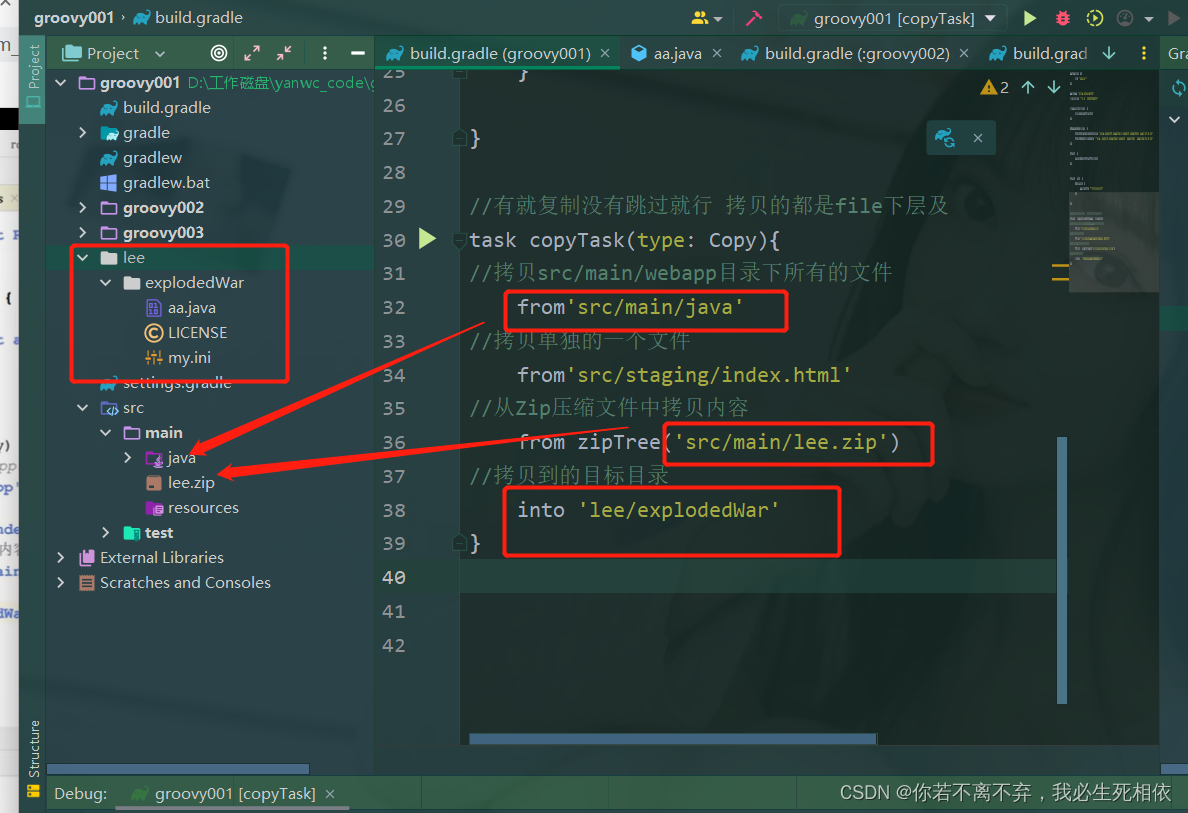Image resolution: width=1188 pixels, height=813 pixels.
Task: Collapse the groovy001 root project node
Action: [61, 83]
